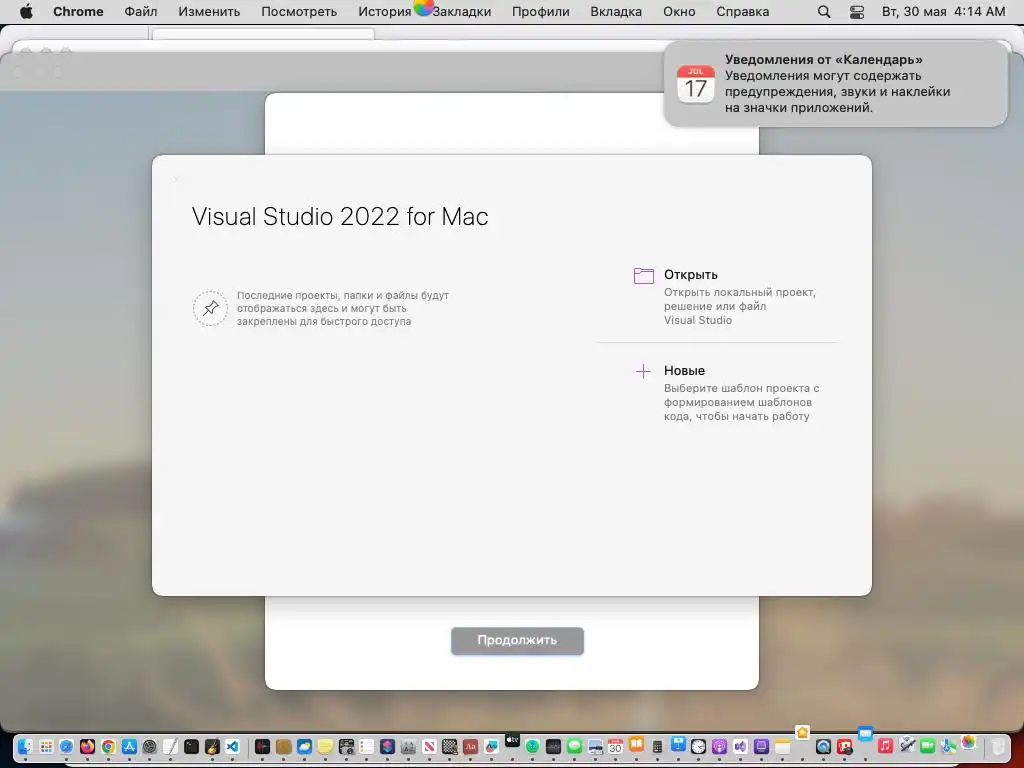Open the Вкладка menu
This screenshot has width=1024, height=768.
[616, 12]
